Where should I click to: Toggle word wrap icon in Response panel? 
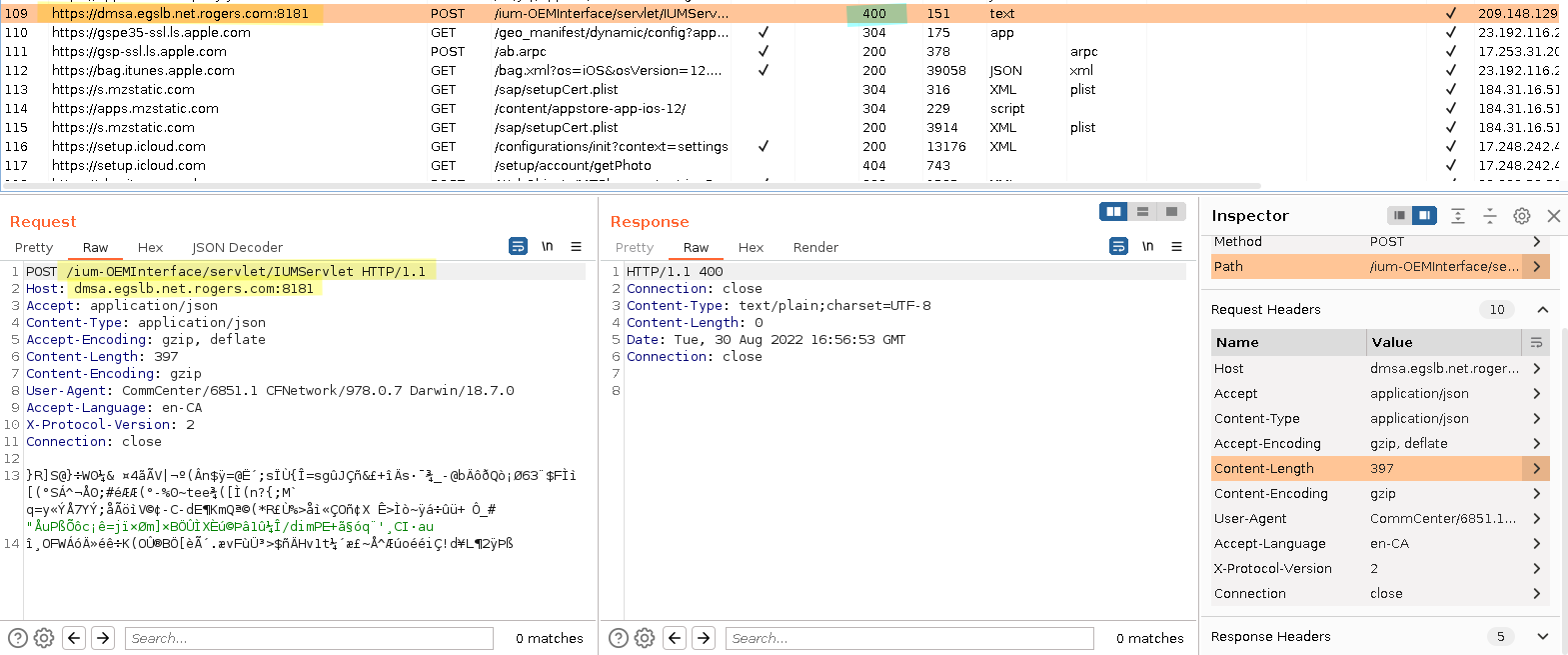click(x=1118, y=246)
